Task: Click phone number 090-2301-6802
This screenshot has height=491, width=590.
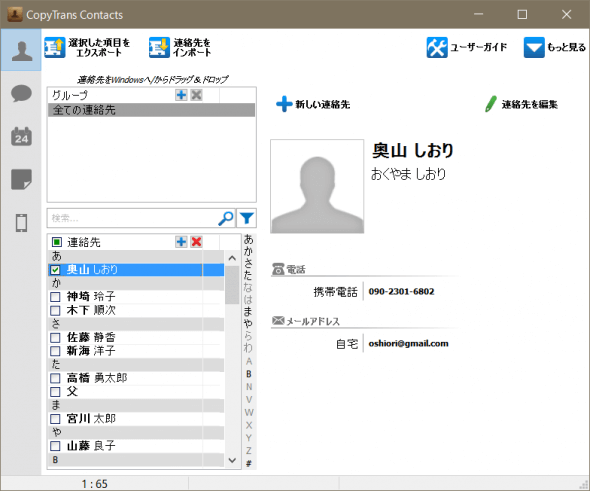Action: 401,292
